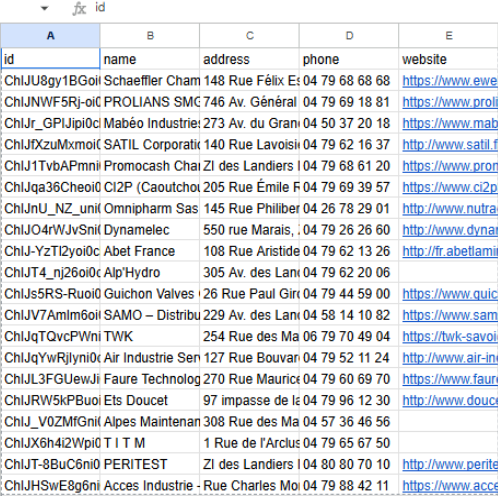Select the 'Faure Technolog' name cell
498x498 pixels.
[150, 379]
